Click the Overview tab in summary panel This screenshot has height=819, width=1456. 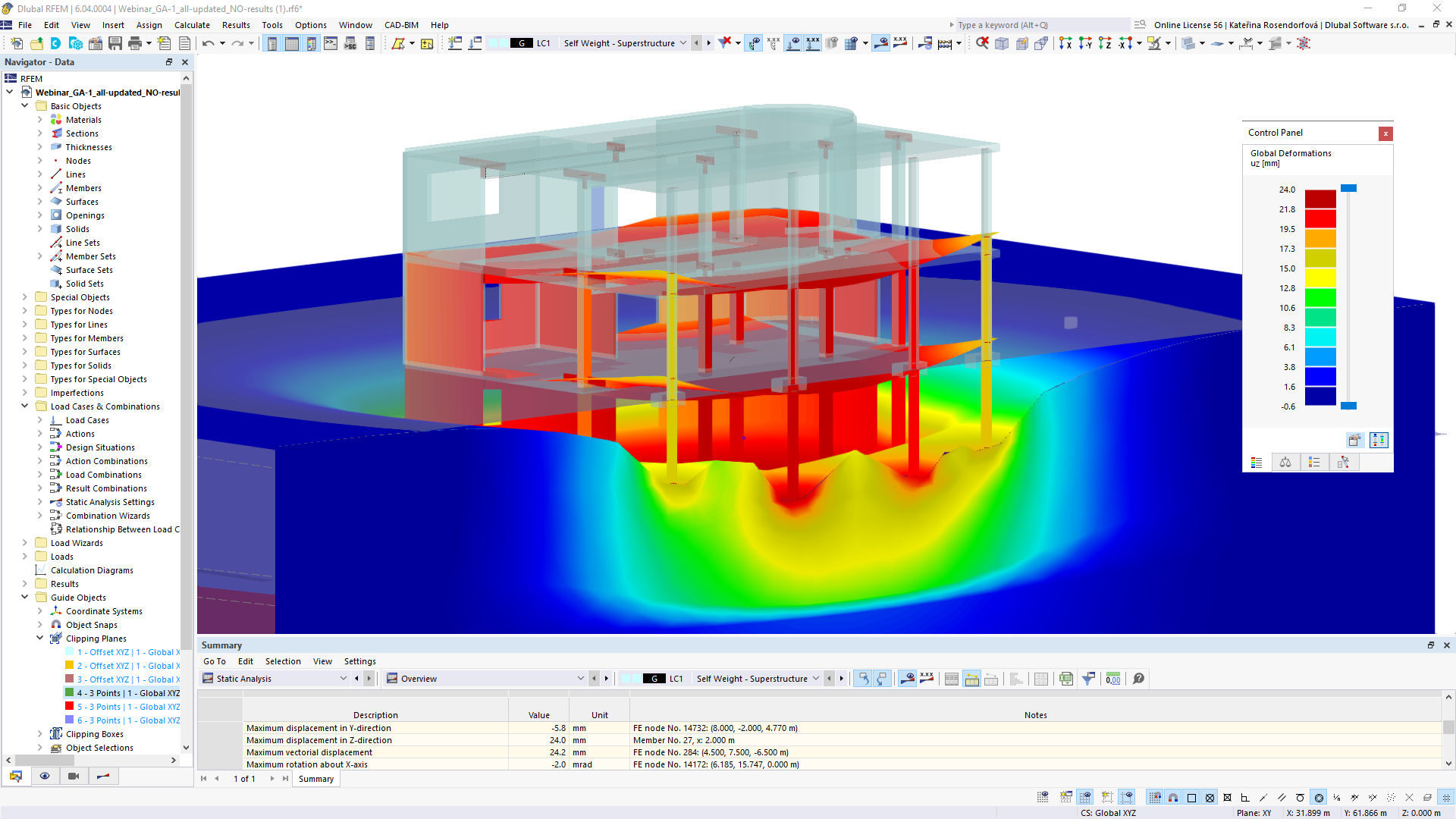(419, 679)
